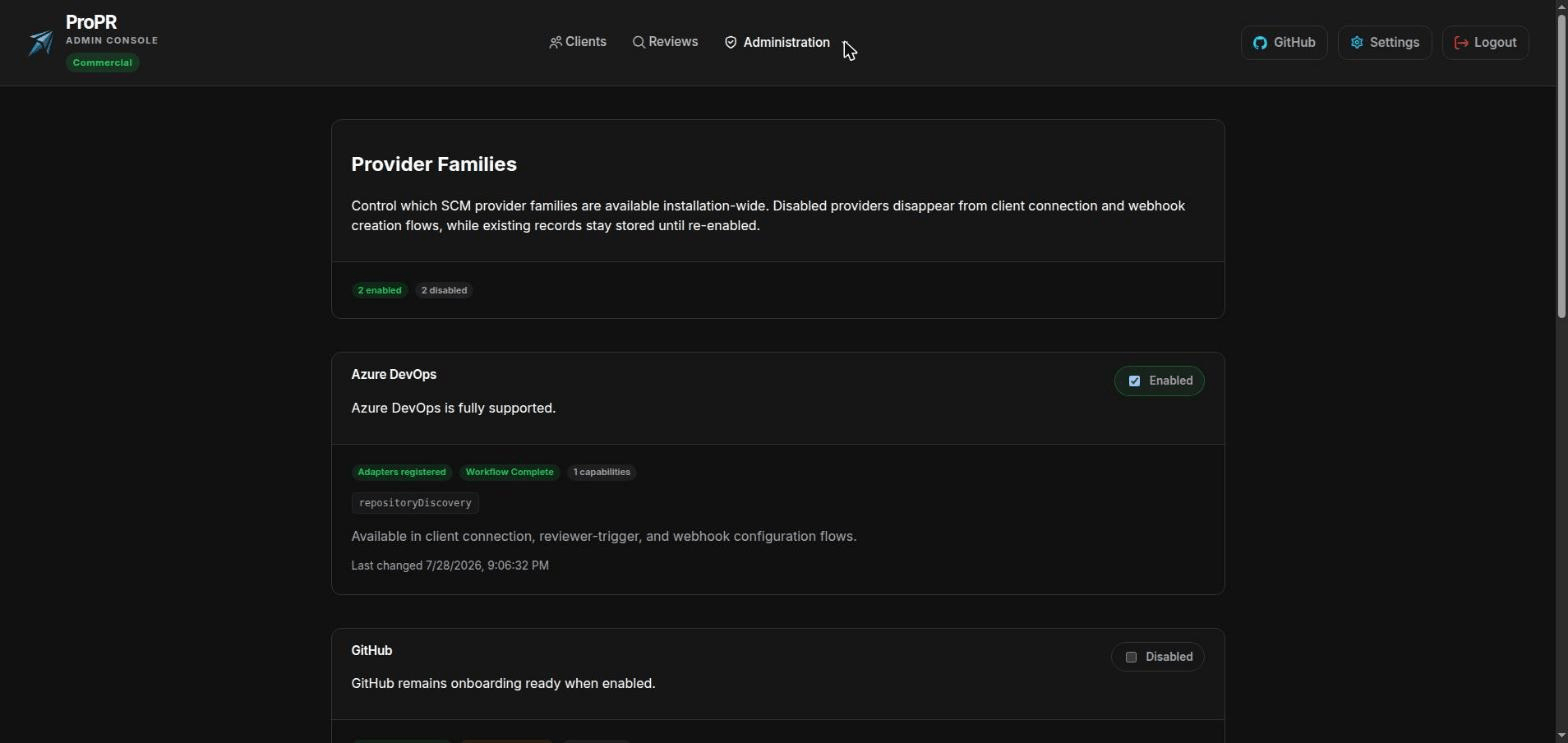Click 'GitHub remains onboarding ready when enabled.' text
The height and width of the screenshot is (743, 1568).
pyautogui.click(x=503, y=684)
